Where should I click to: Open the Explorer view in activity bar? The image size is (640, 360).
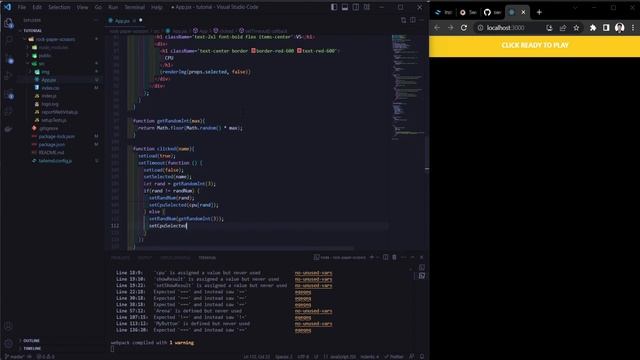click(x=9, y=23)
